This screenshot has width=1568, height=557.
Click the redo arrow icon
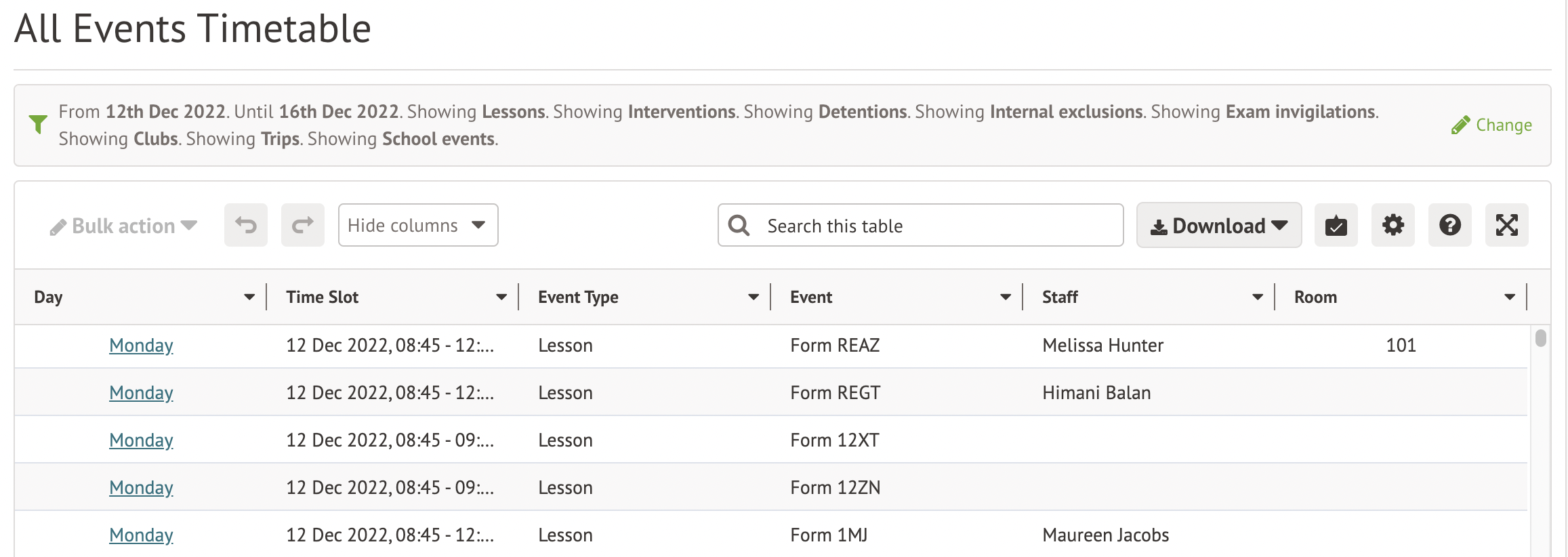[x=302, y=225]
